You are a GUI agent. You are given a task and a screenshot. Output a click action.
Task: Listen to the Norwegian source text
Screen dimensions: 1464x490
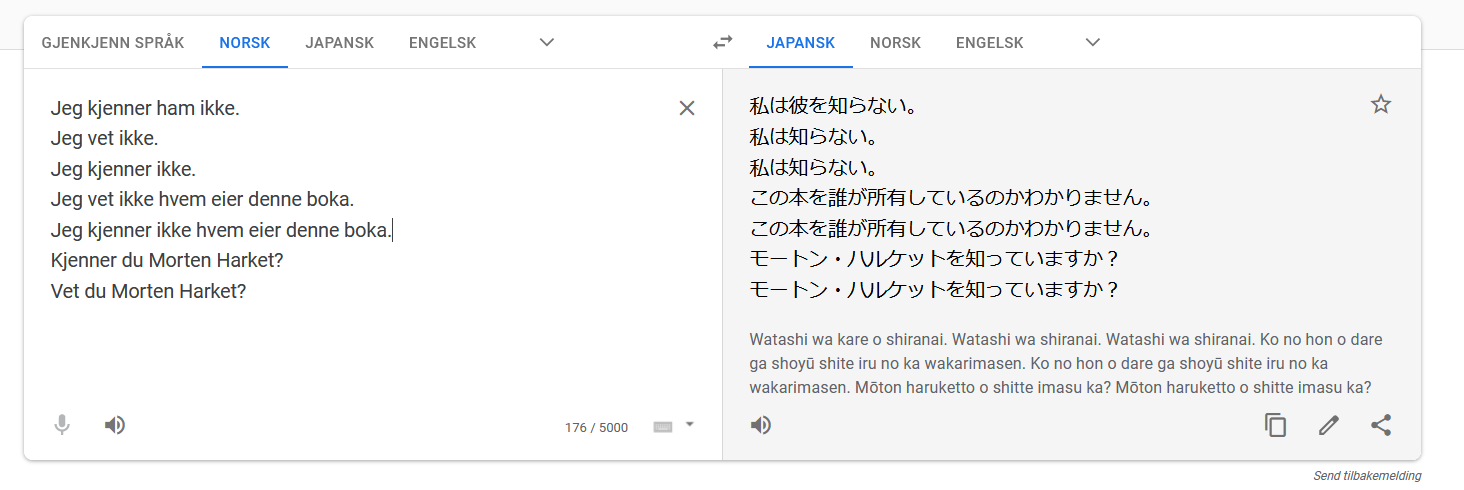pos(115,426)
